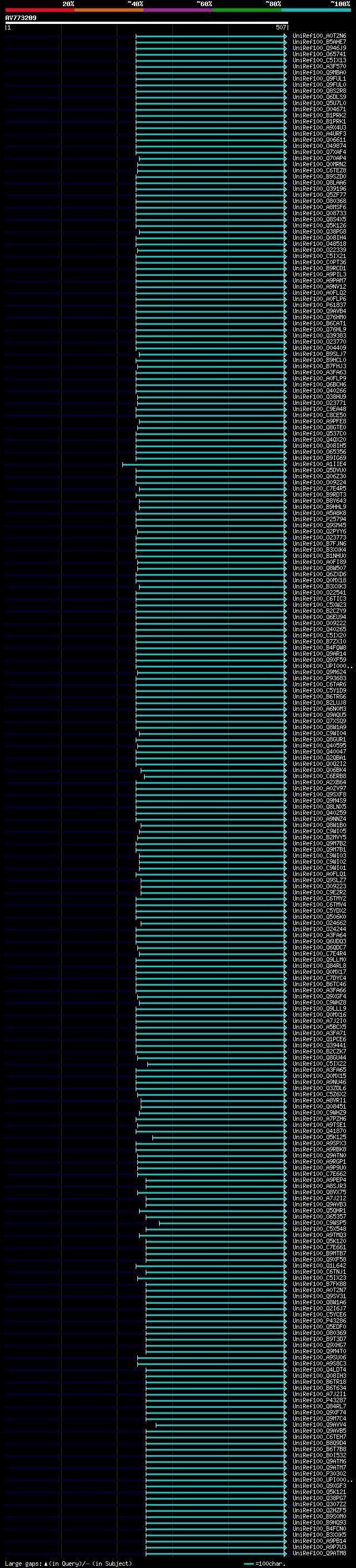The width and height of the screenshot is (356, 1568).
Task: Open hit UniRef100_B9T3D7
Action: [x=319, y=1339]
